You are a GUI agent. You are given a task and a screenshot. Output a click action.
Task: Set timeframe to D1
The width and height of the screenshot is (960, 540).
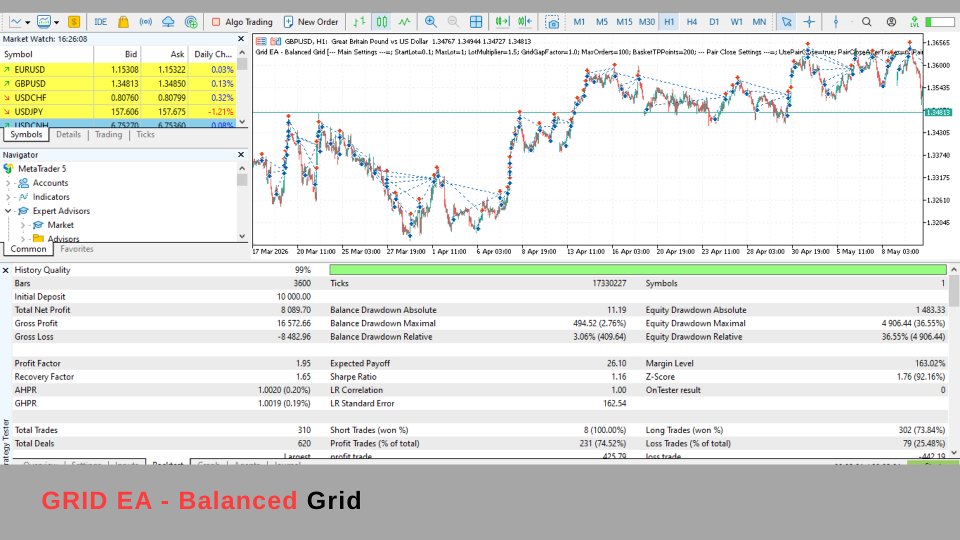pos(714,22)
